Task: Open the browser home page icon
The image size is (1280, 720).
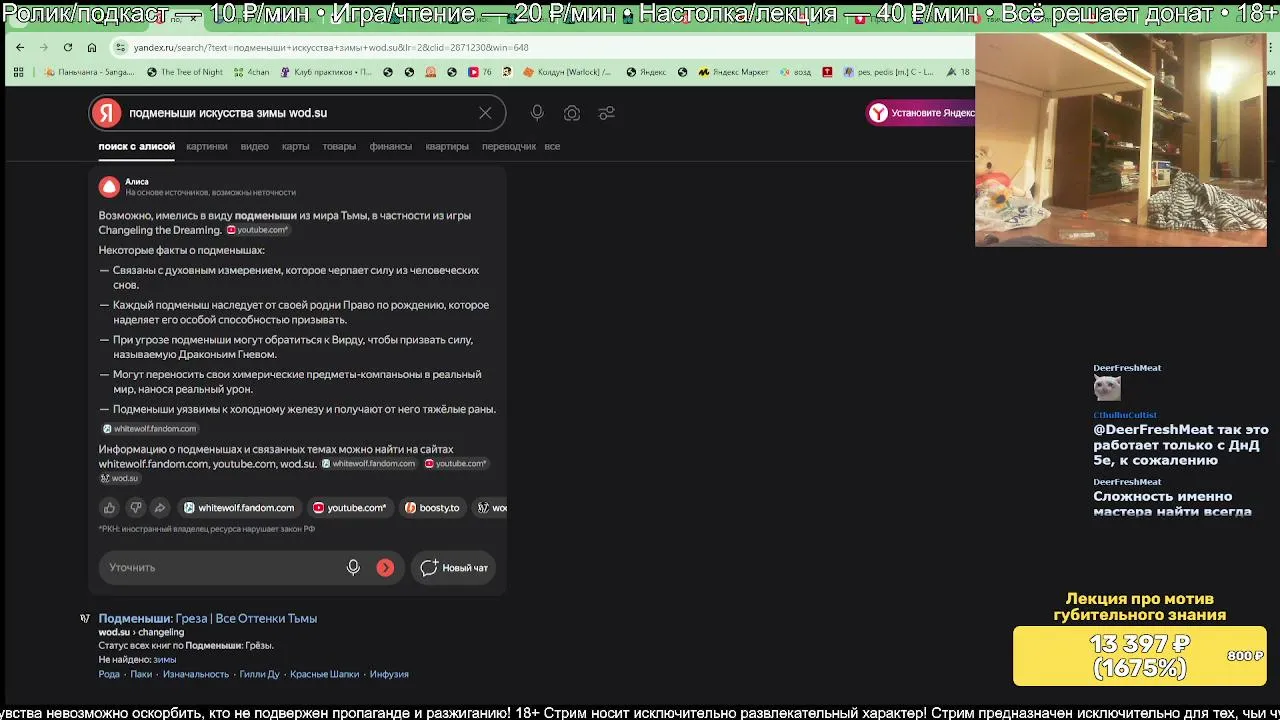Action: pyautogui.click(x=92, y=47)
